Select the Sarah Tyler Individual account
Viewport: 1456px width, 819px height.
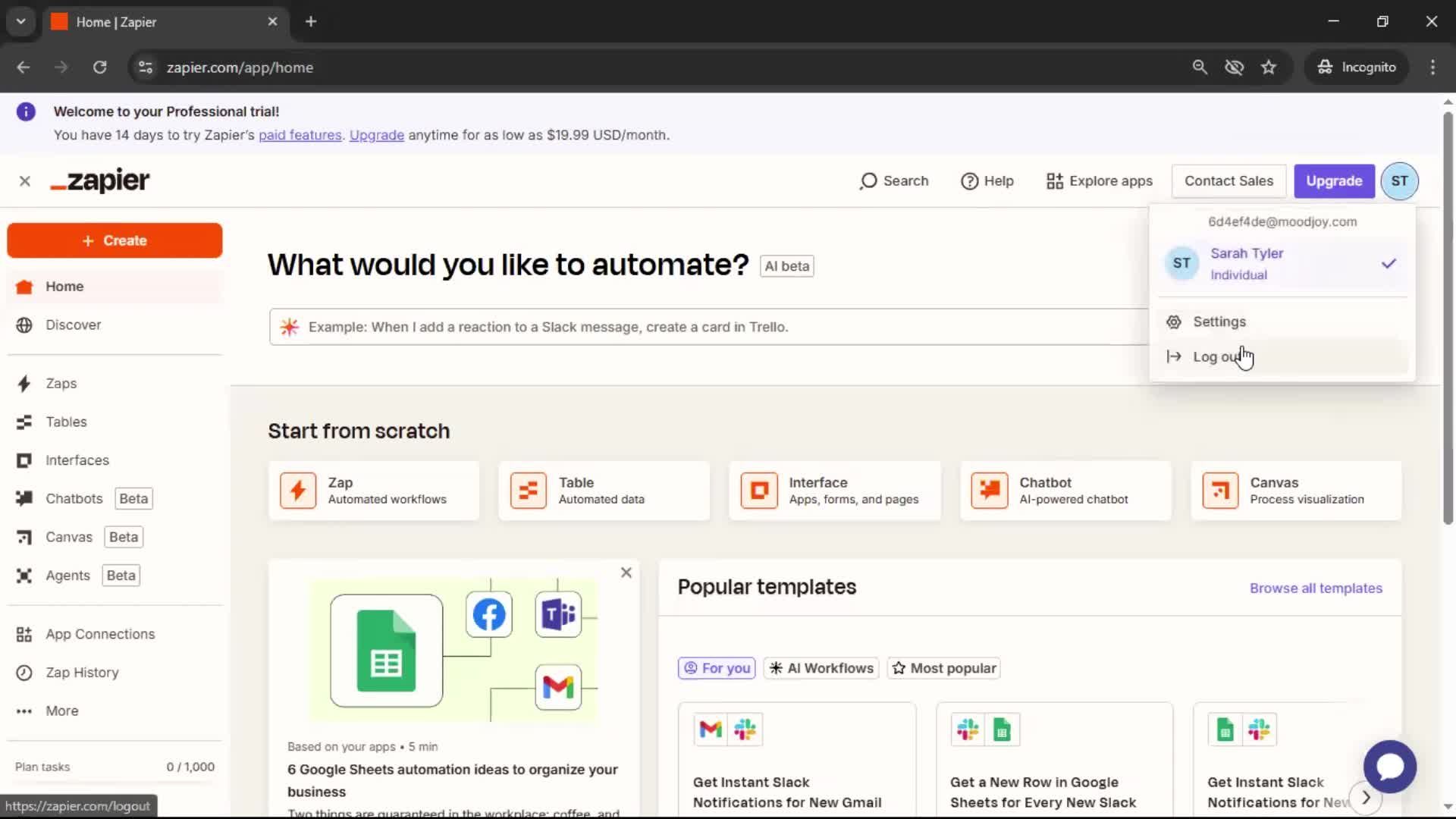(1282, 264)
